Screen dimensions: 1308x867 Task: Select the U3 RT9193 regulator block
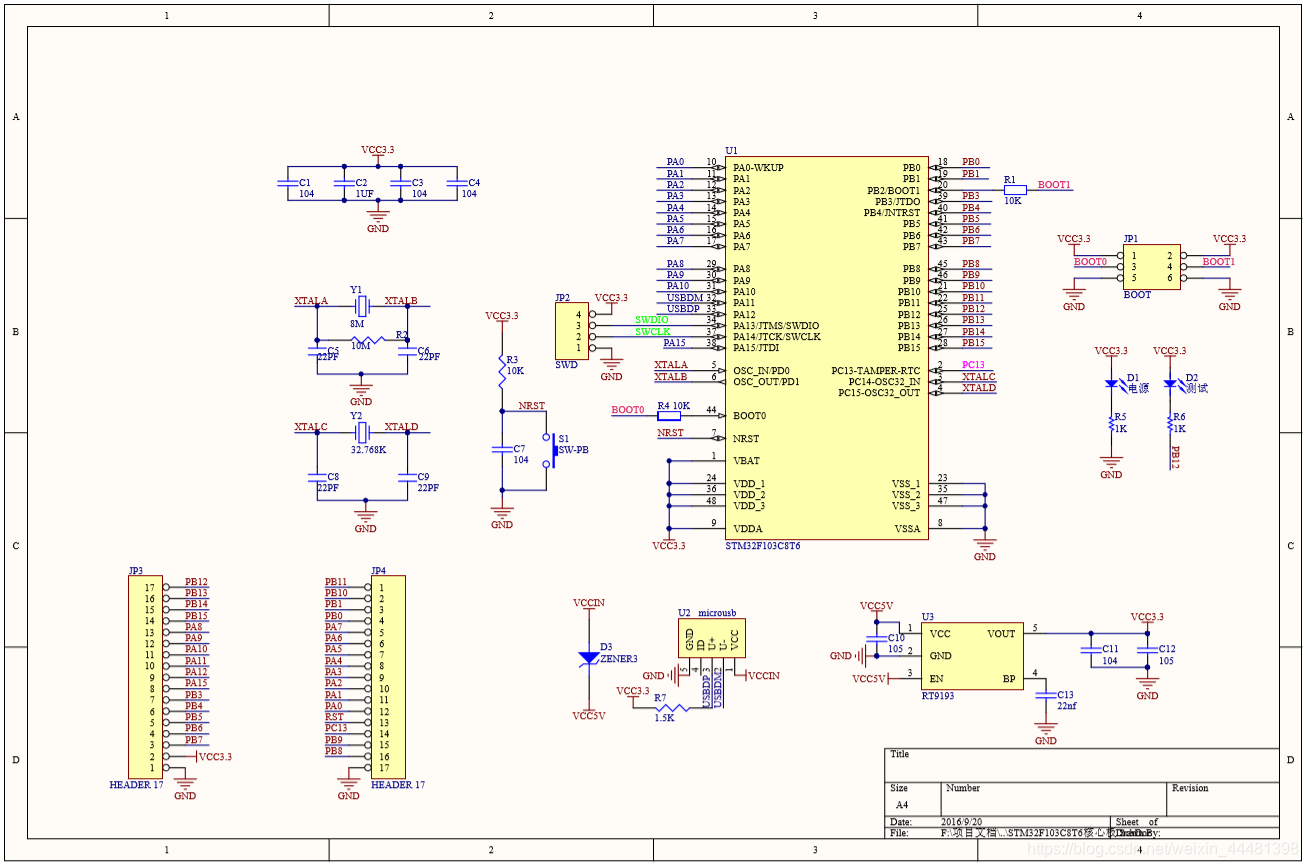click(972, 656)
